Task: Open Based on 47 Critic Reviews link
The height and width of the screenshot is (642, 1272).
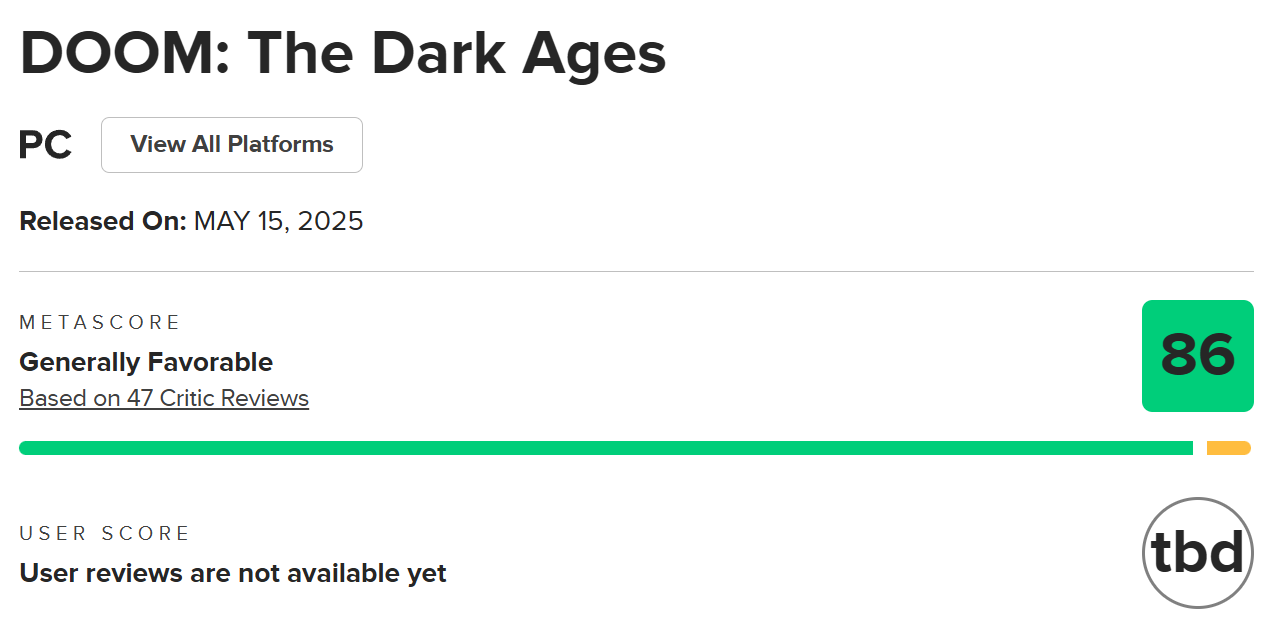Action: [164, 398]
